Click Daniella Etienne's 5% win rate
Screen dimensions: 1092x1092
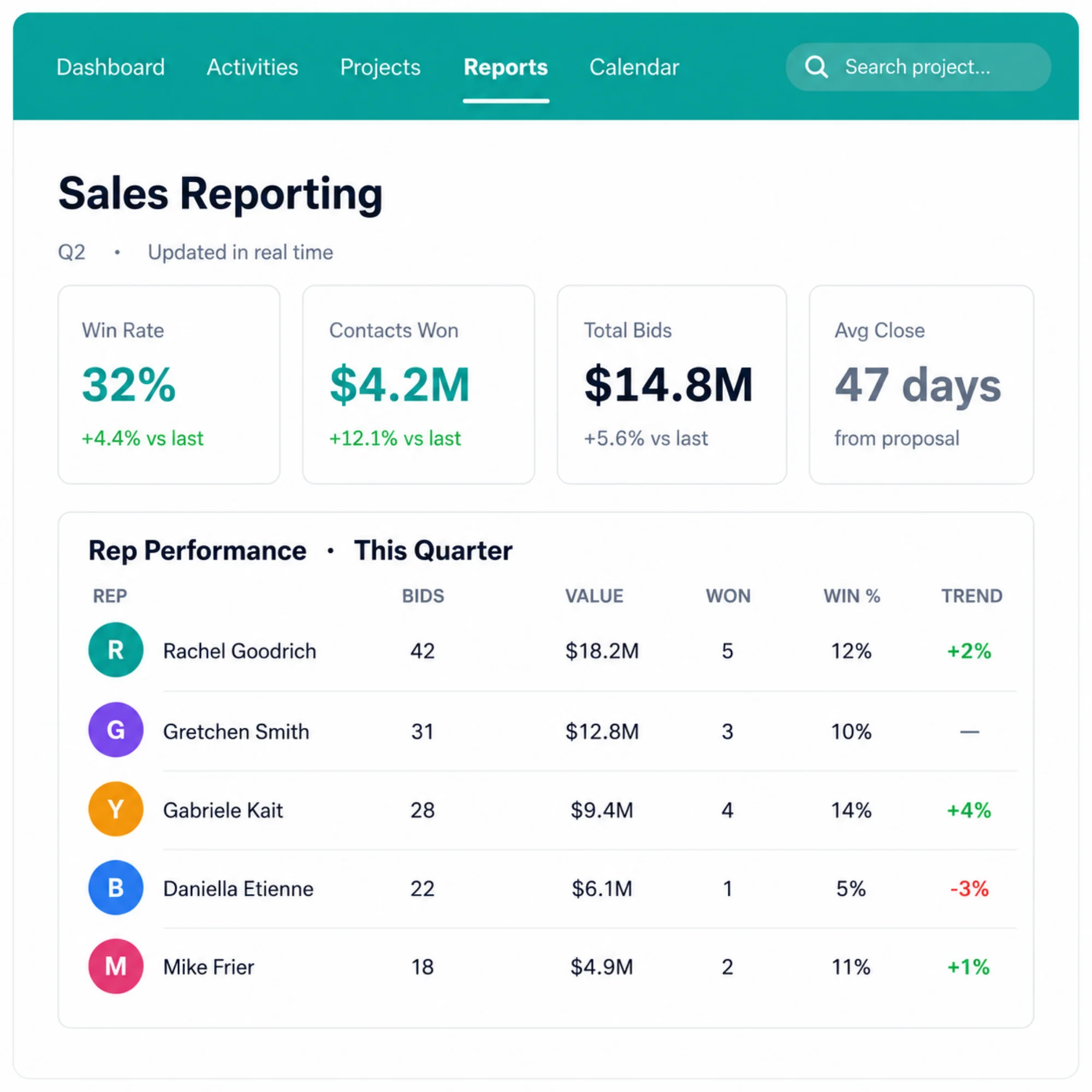coord(851,889)
